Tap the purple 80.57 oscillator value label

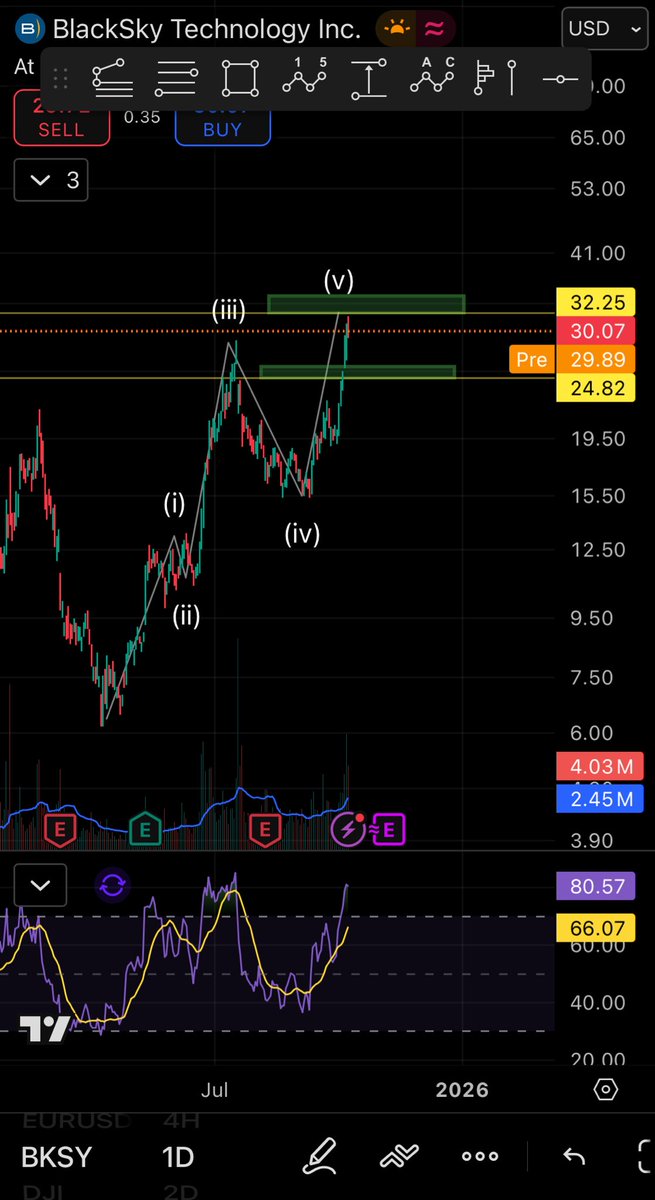596,885
